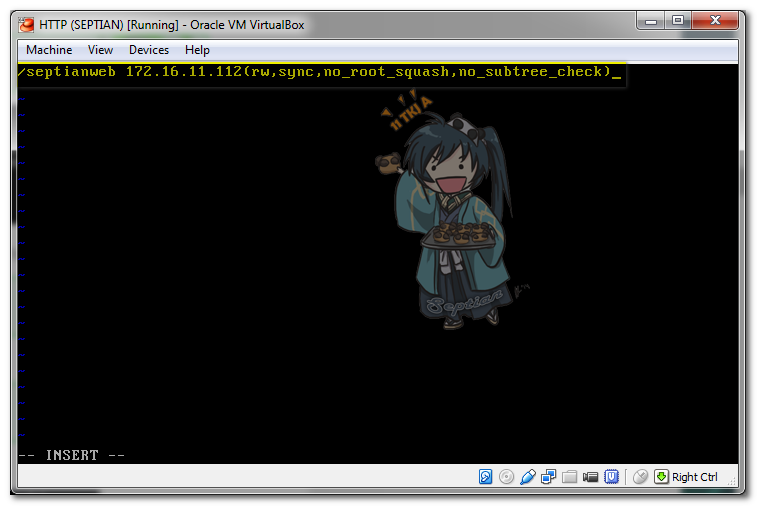Click the virtualization CPU status icon
Screen dimensions: 757x506
pyautogui.click(x=611, y=477)
